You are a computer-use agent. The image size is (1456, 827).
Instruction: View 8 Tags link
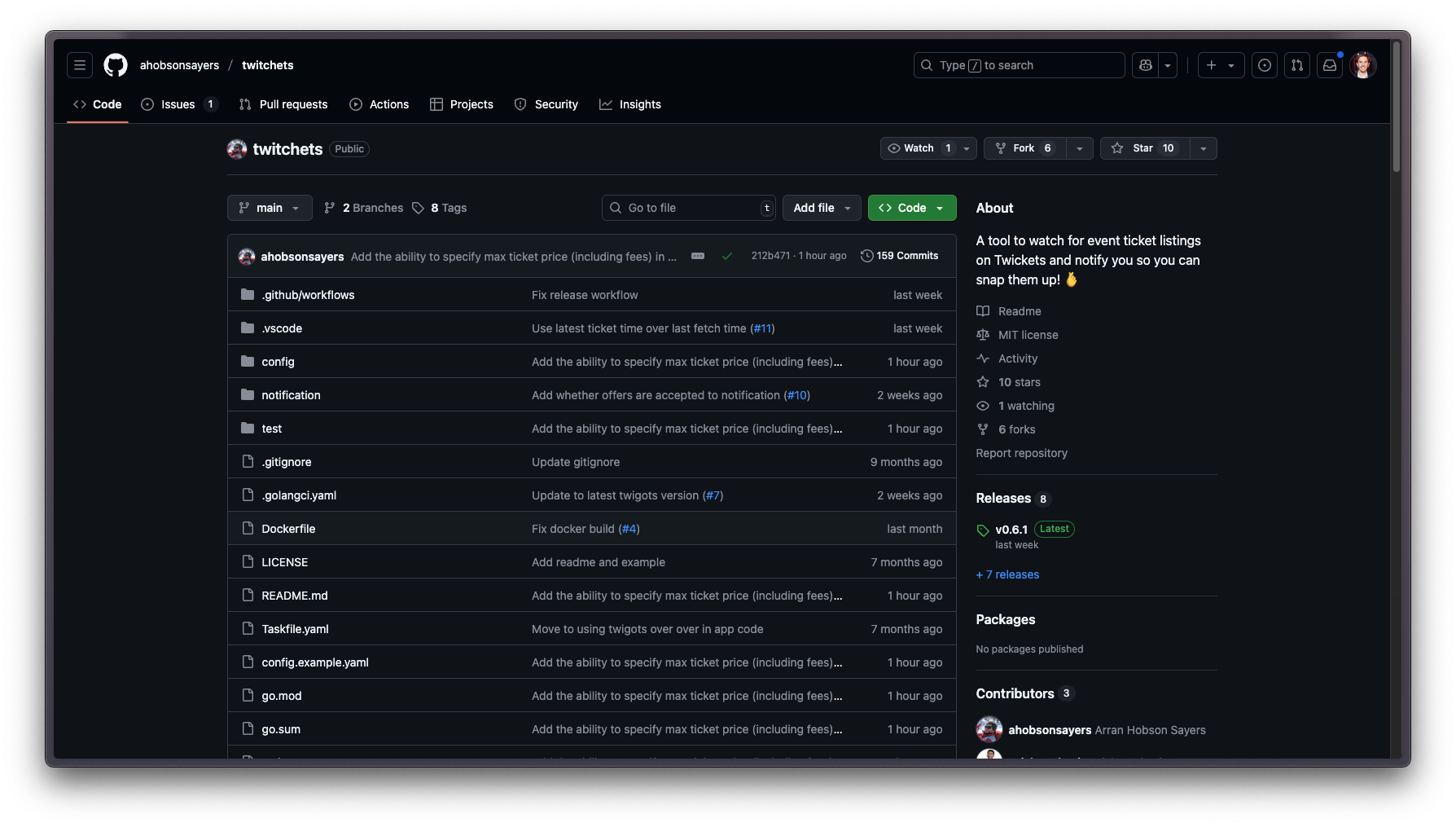coord(439,208)
